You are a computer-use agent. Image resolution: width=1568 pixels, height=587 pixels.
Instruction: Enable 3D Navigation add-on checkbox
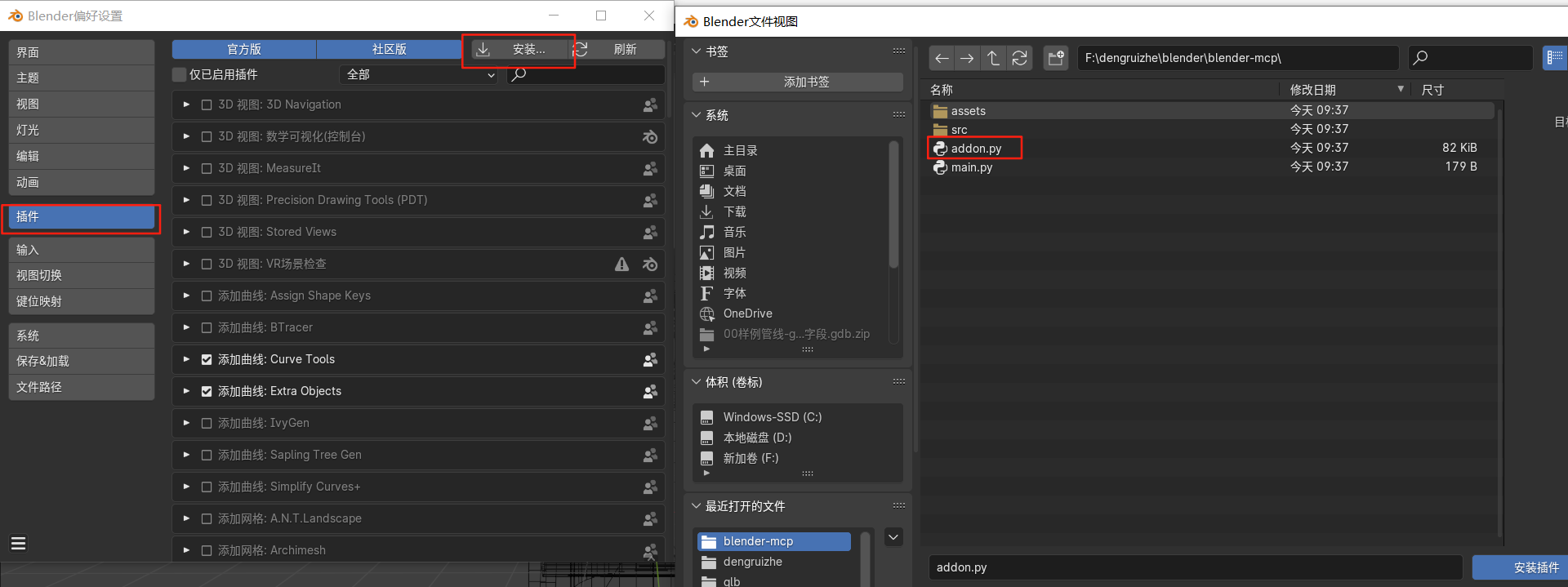(x=207, y=105)
